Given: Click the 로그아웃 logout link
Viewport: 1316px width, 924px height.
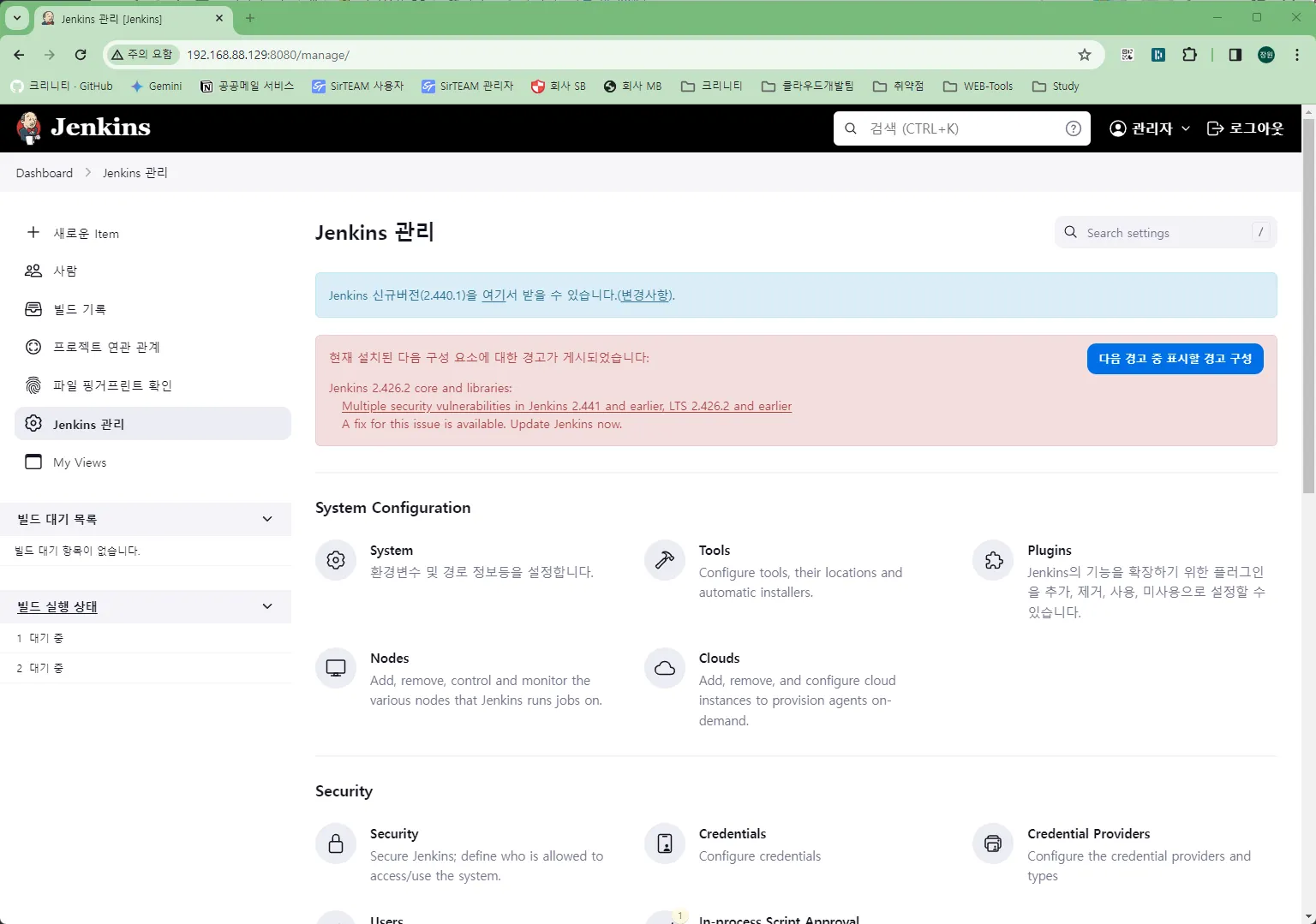Looking at the screenshot, I should point(1245,128).
